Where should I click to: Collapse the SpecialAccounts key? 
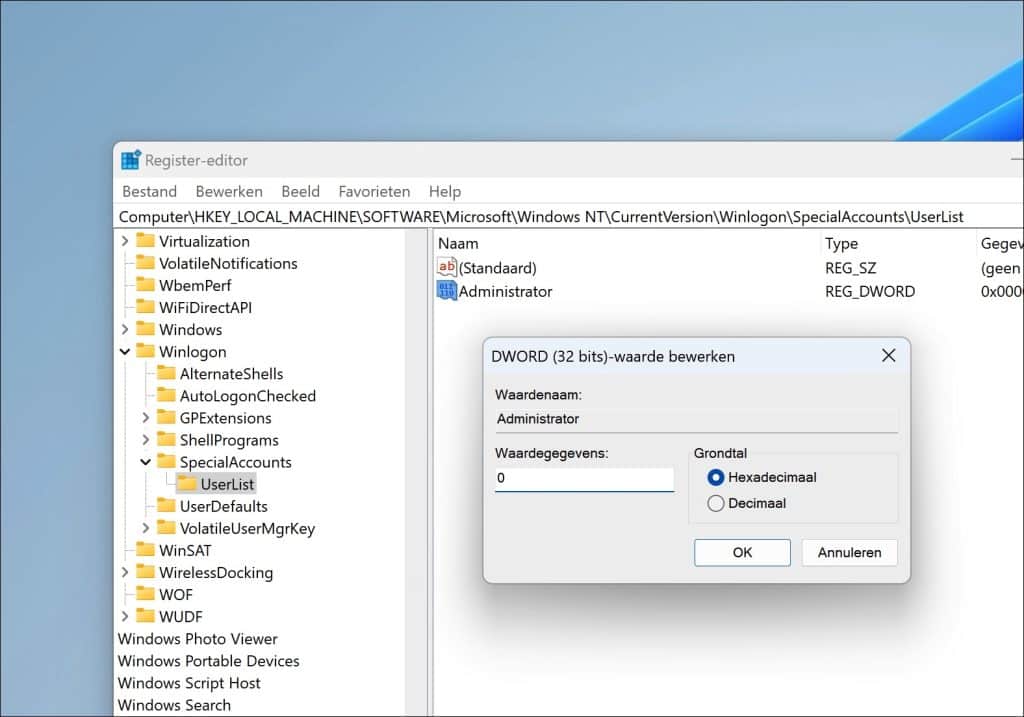pyautogui.click(x=146, y=462)
